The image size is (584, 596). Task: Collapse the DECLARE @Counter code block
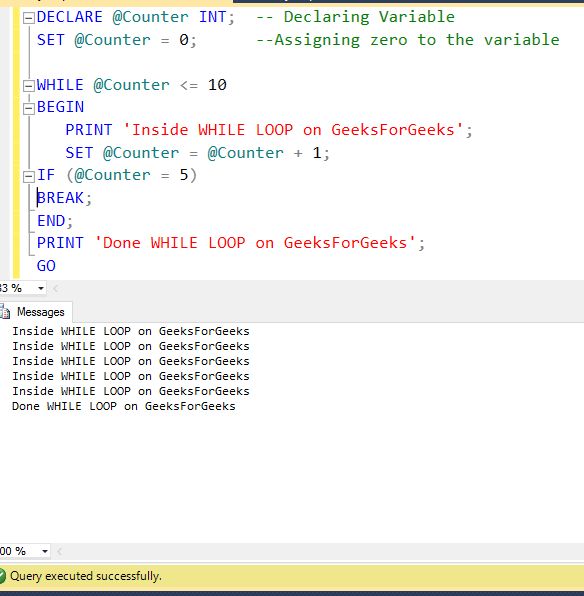tap(29, 18)
